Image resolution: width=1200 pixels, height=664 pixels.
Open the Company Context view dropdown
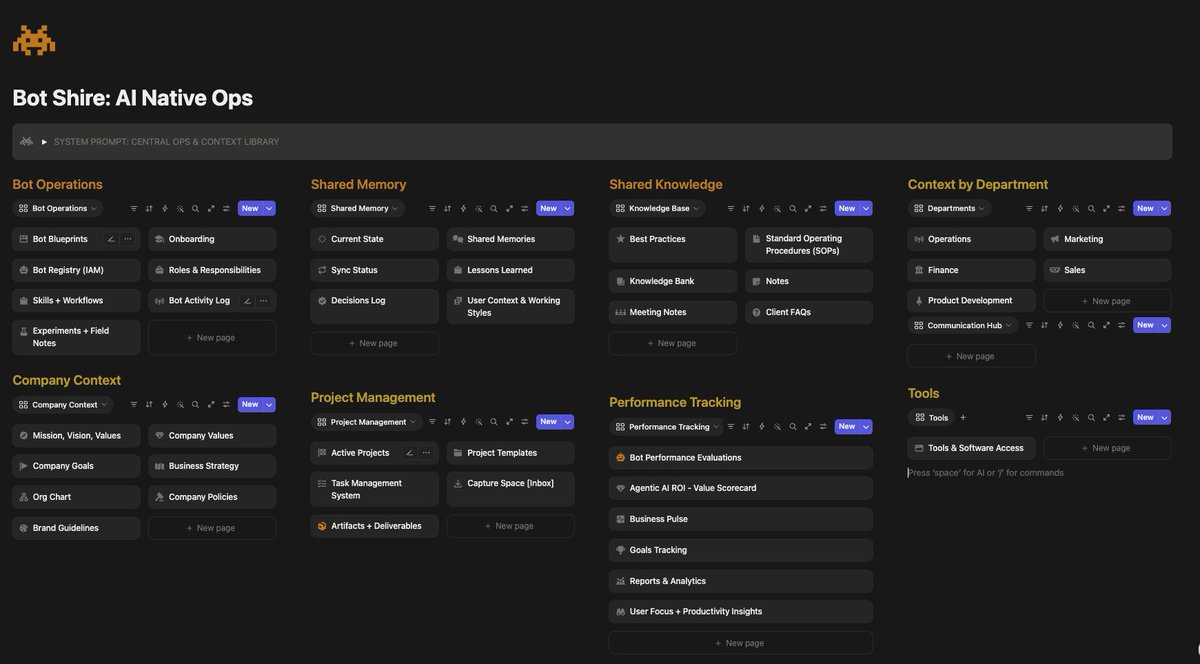(63, 405)
